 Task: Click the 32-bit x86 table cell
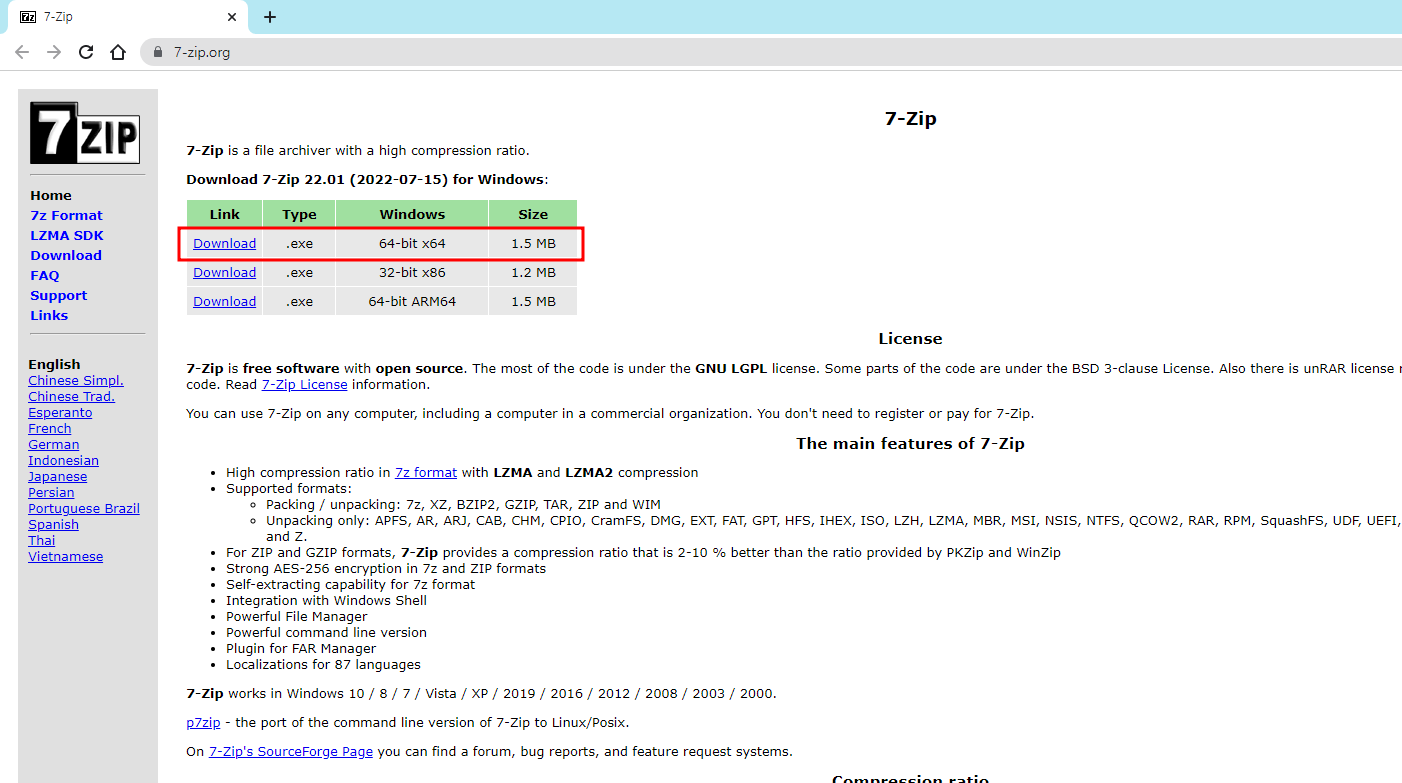pos(412,273)
